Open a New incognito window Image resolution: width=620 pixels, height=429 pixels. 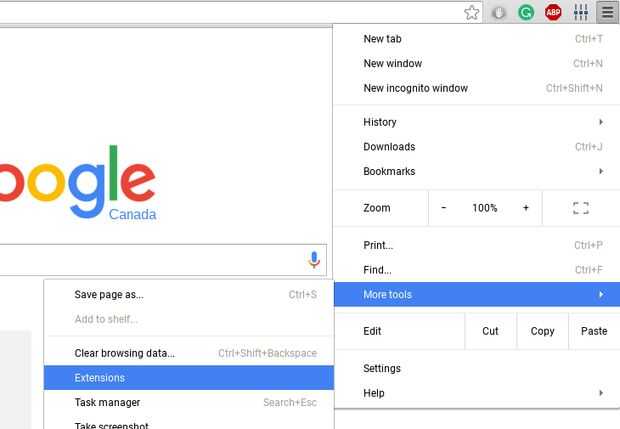415,88
